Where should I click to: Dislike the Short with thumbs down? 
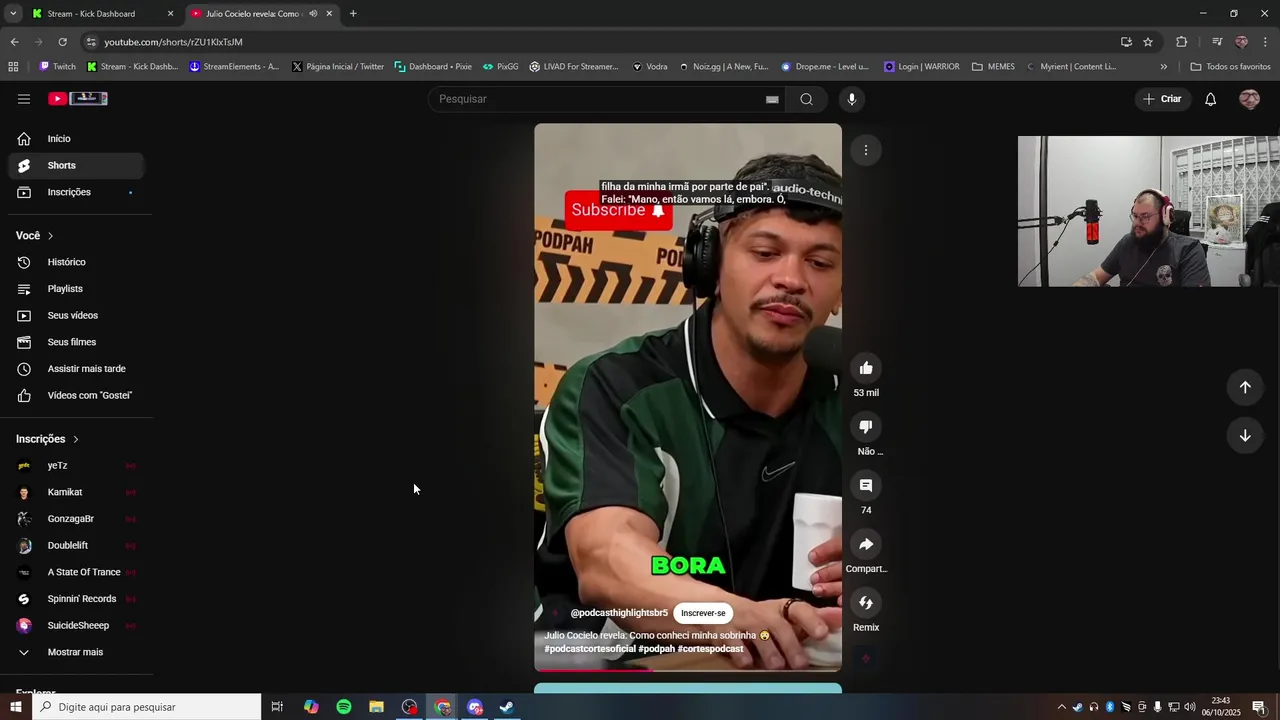(x=866, y=427)
